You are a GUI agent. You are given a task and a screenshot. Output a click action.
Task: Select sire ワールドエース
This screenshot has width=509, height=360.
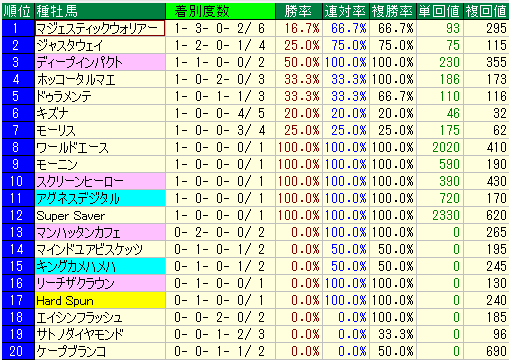(100, 147)
